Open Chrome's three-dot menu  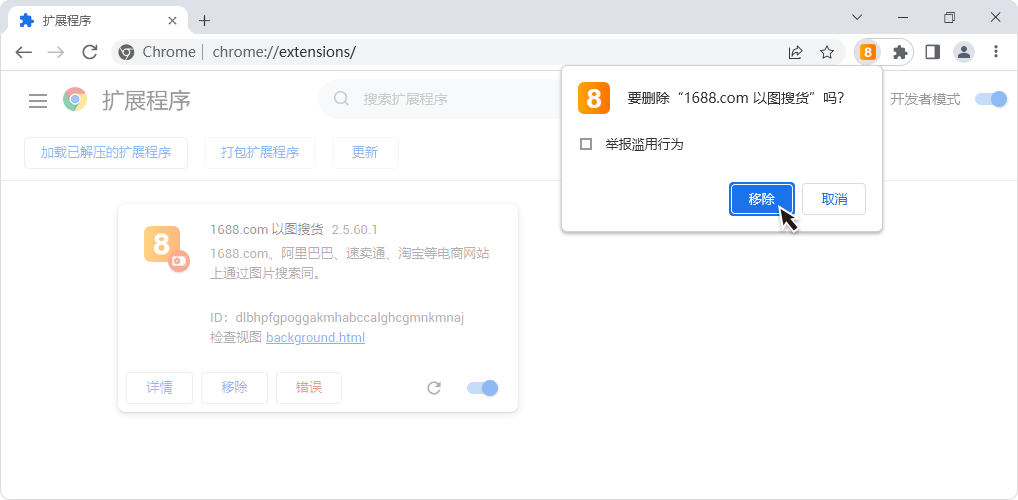pyautogui.click(x=996, y=52)
